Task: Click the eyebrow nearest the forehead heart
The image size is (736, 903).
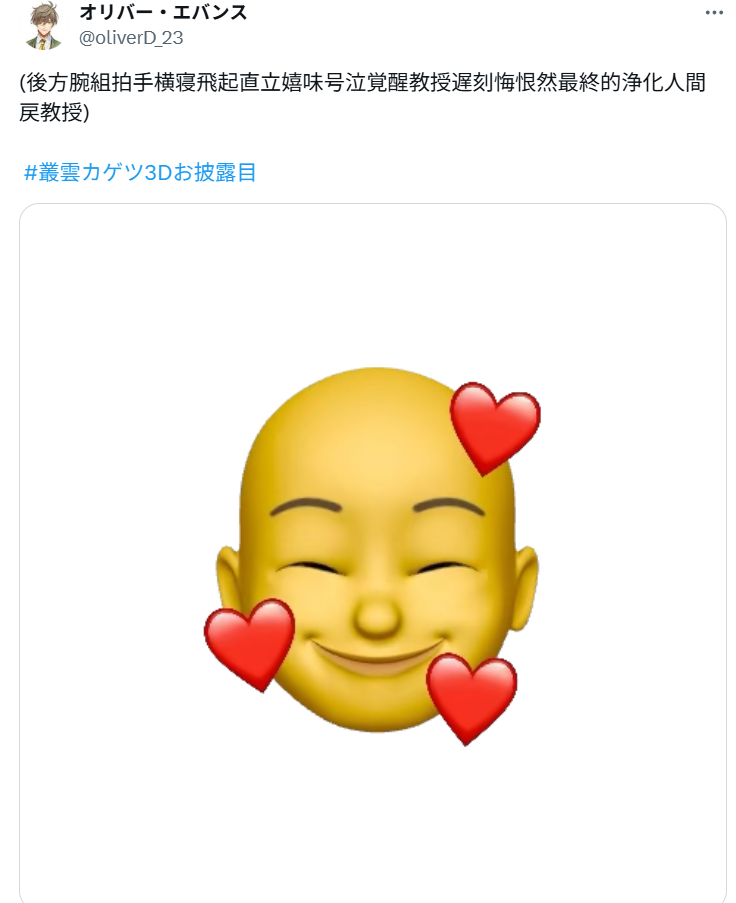Action: pos(449,507)
